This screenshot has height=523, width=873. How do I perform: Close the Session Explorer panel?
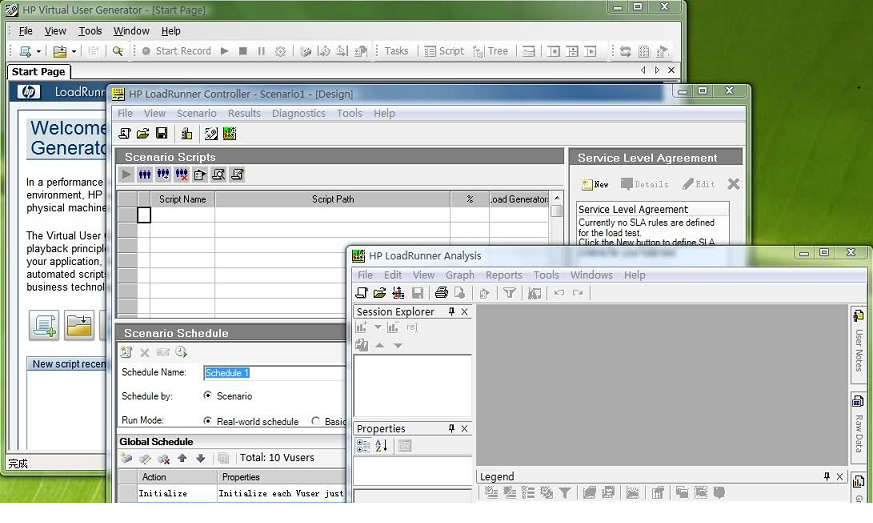(x=464, y=312)
